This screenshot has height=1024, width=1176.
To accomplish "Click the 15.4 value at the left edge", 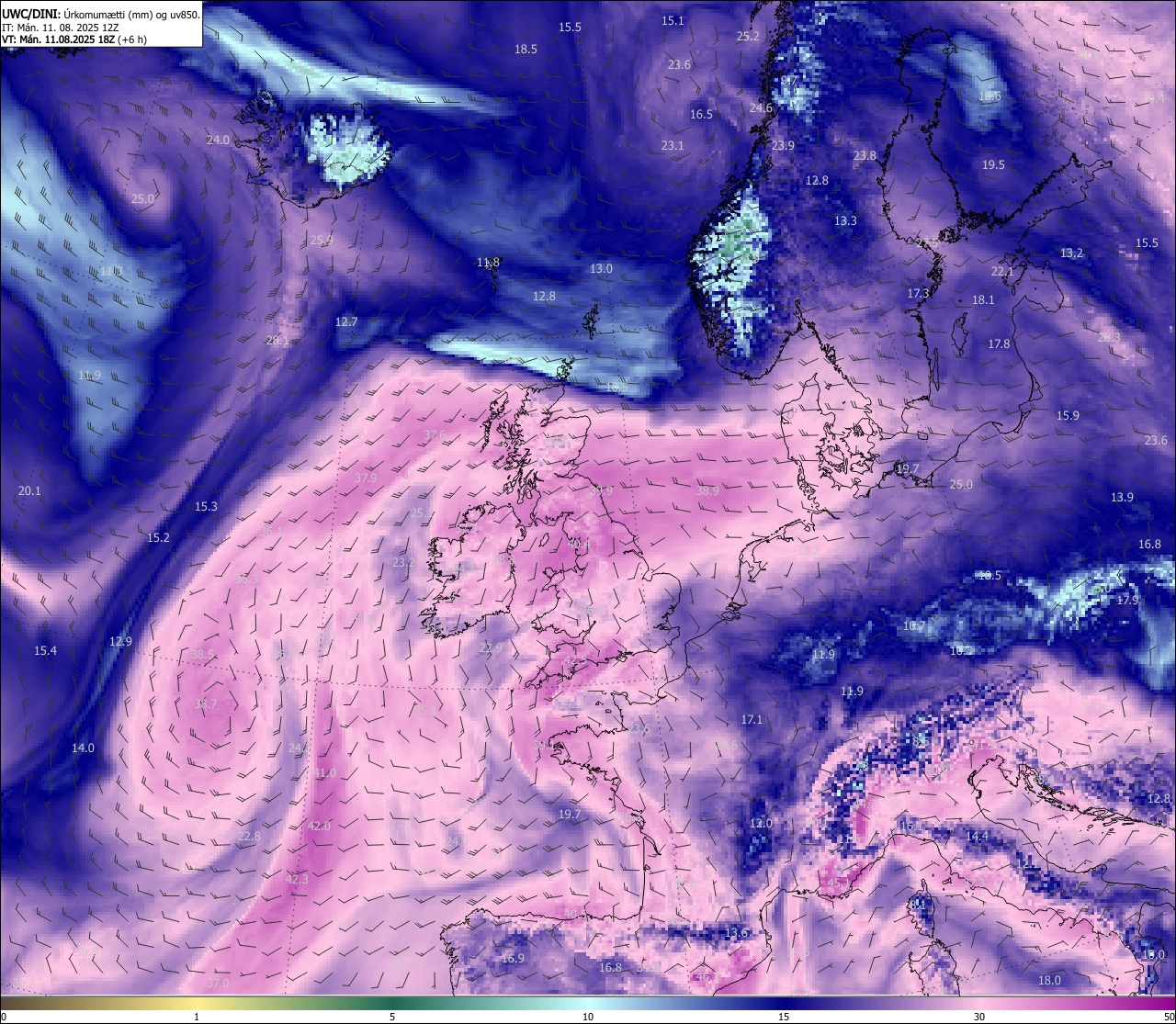I will 45,651.
